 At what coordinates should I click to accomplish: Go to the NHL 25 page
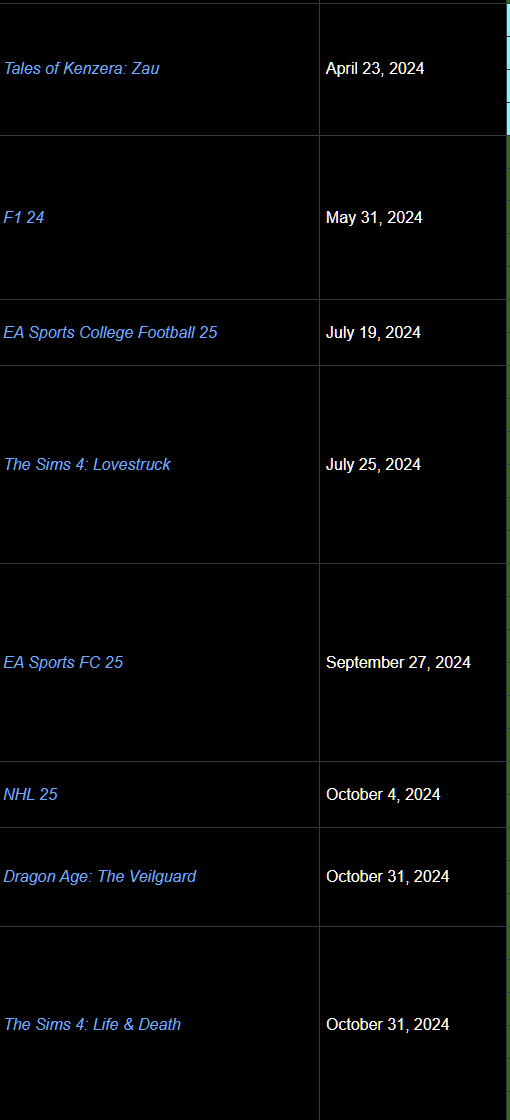point(31,794)
